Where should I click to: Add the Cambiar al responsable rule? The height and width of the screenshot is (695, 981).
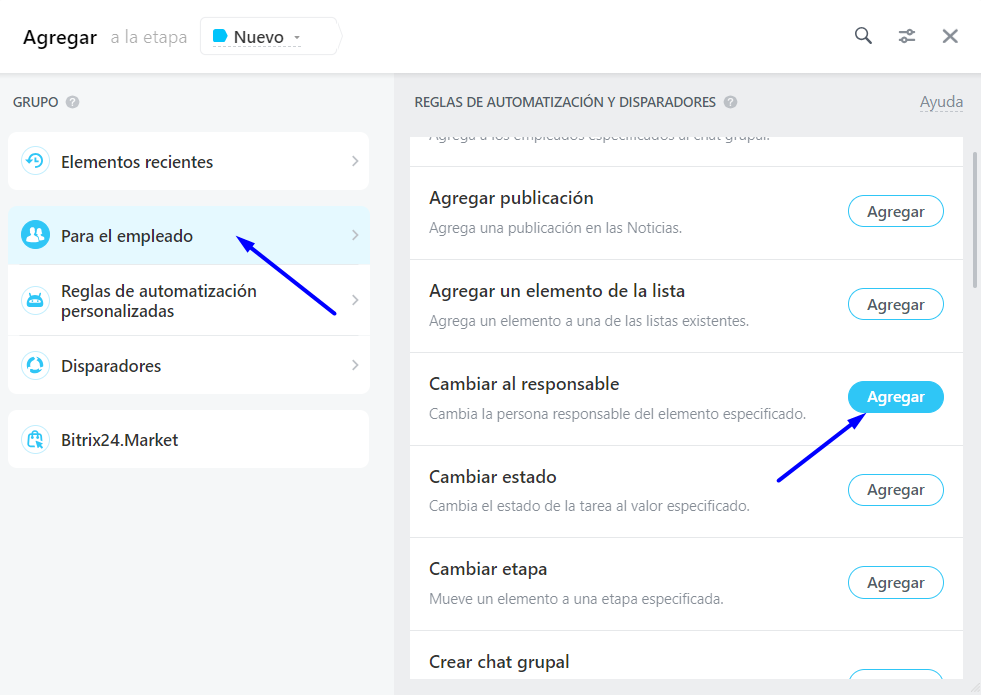pyautogui.click(x=895, y=397)
